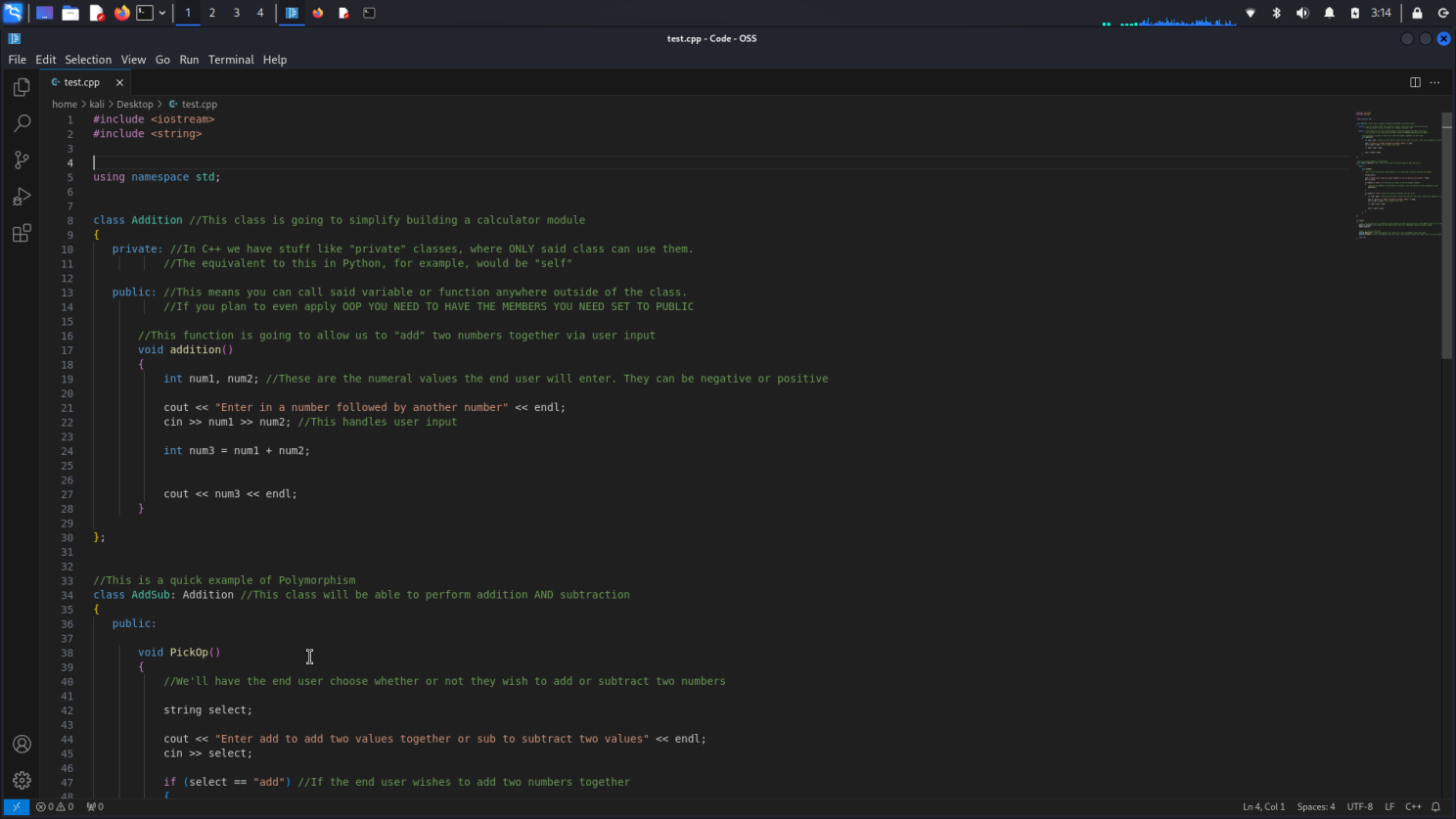Screen dimensions: 1456x819
Task: Click the battery power indicator in the tray
Action: pyautogui.click(x=1355, y=13)
